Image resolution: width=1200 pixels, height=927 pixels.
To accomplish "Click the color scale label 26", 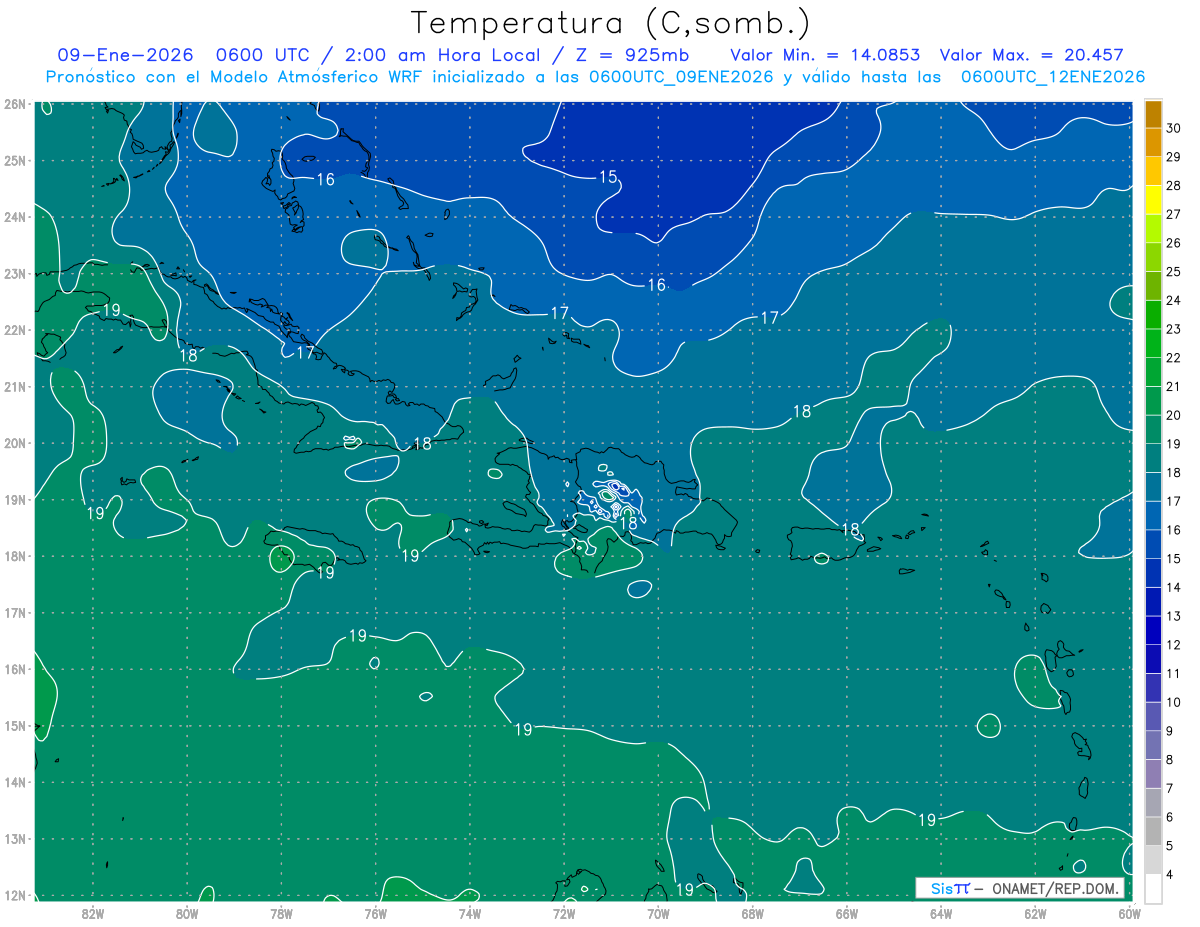I will (x=1174, y=242).
